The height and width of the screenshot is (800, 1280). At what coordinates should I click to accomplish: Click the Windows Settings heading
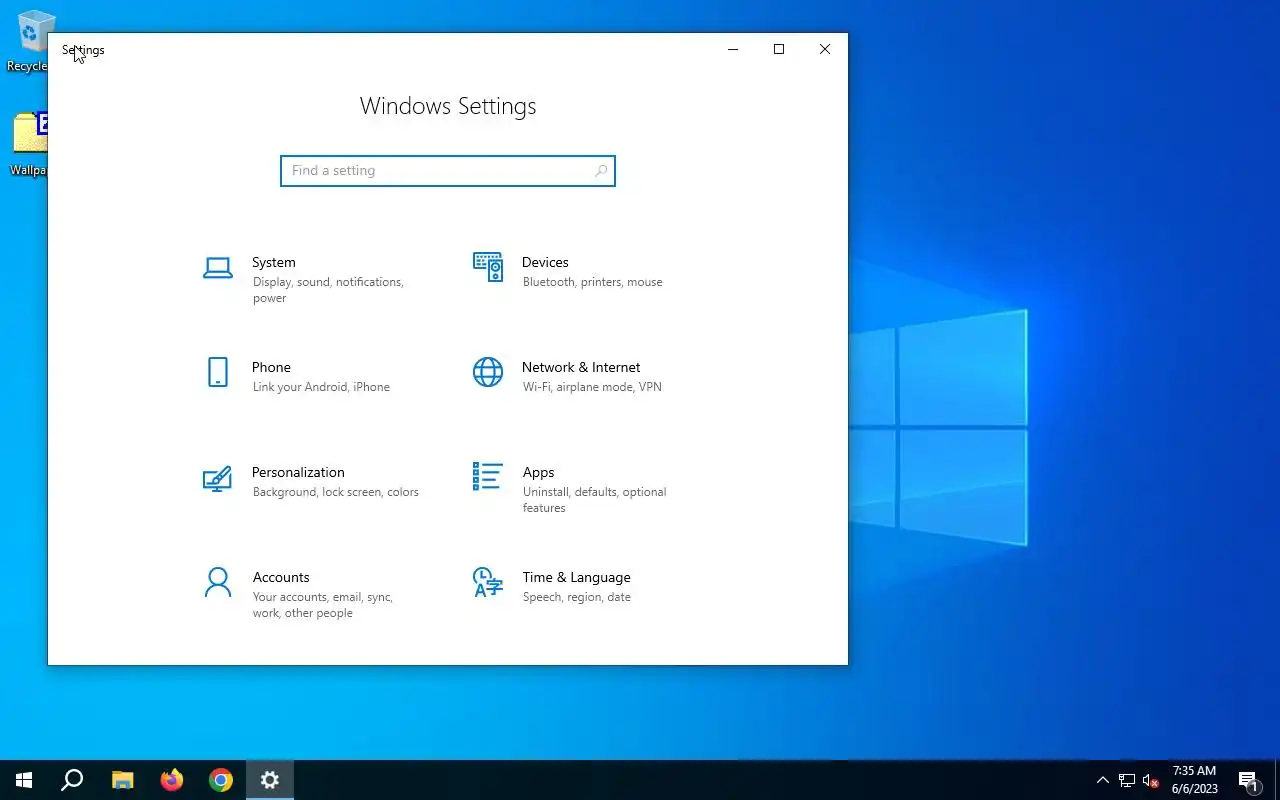tap(448, 106)
